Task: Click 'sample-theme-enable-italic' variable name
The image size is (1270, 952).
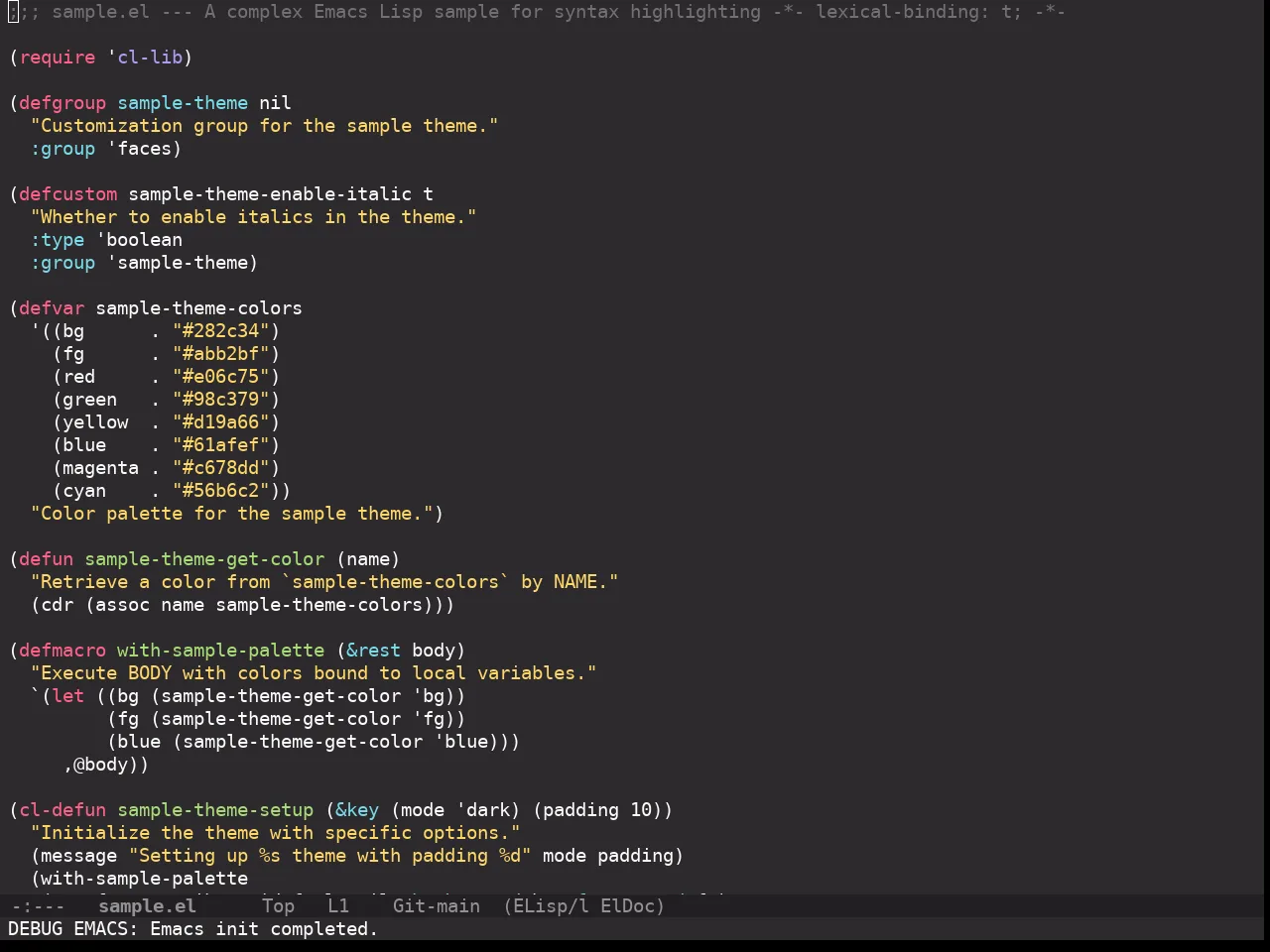Action: pyautogui.click(x=270, y=194)
